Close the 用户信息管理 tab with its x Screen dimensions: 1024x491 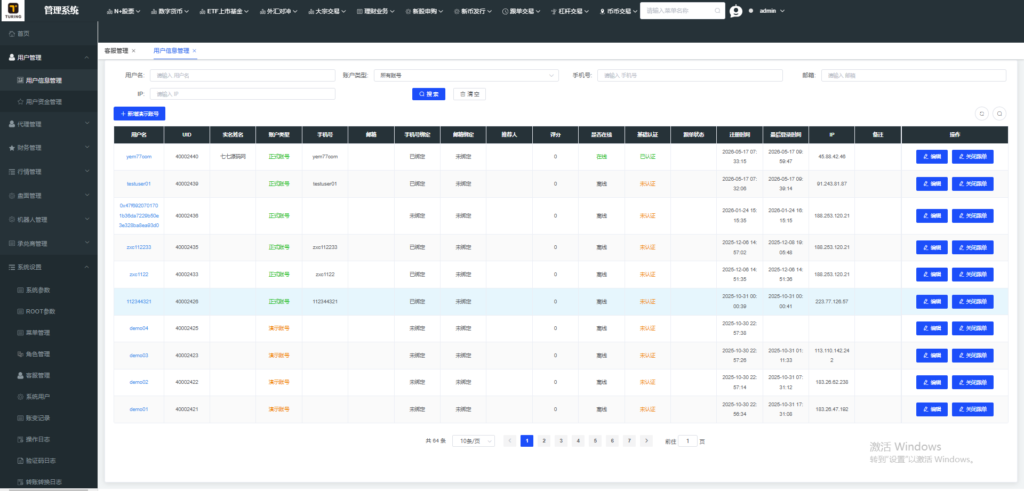click(x=195, y=50)
